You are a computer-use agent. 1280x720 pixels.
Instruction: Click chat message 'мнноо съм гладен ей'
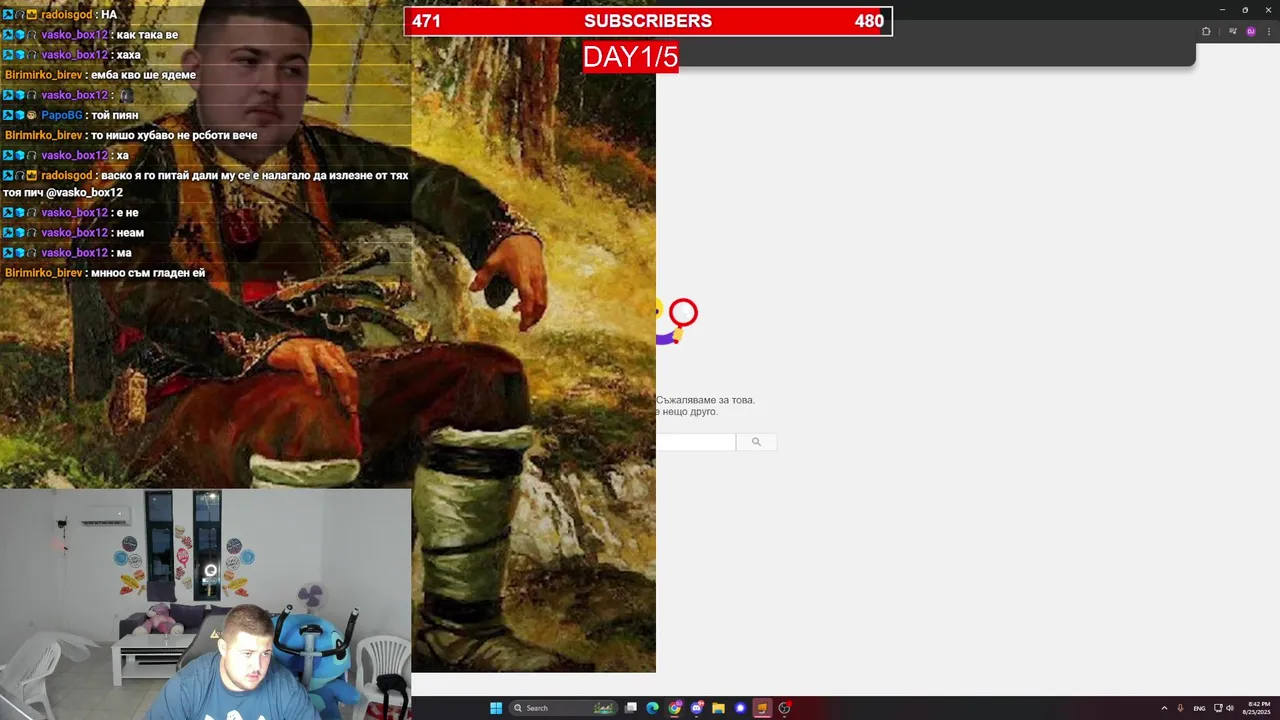point(147,273)
